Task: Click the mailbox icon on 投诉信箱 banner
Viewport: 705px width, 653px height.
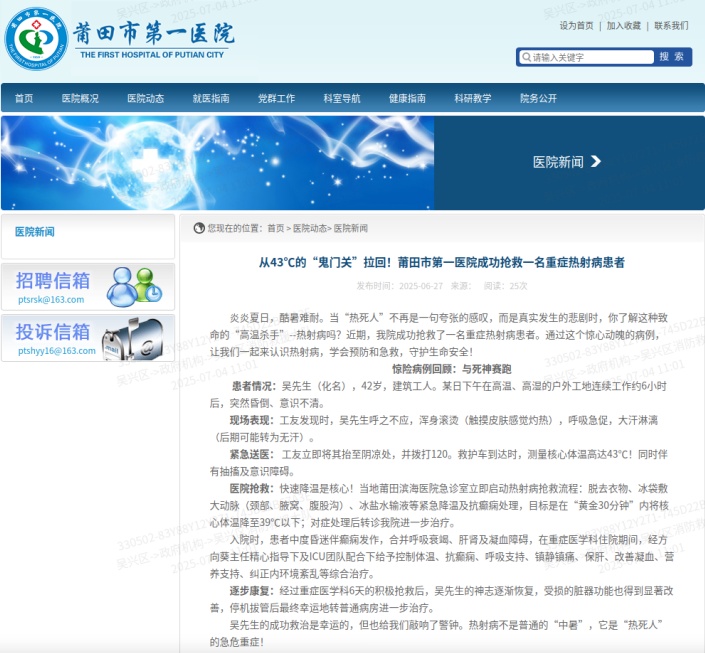Action: click(x=132, y=339)
